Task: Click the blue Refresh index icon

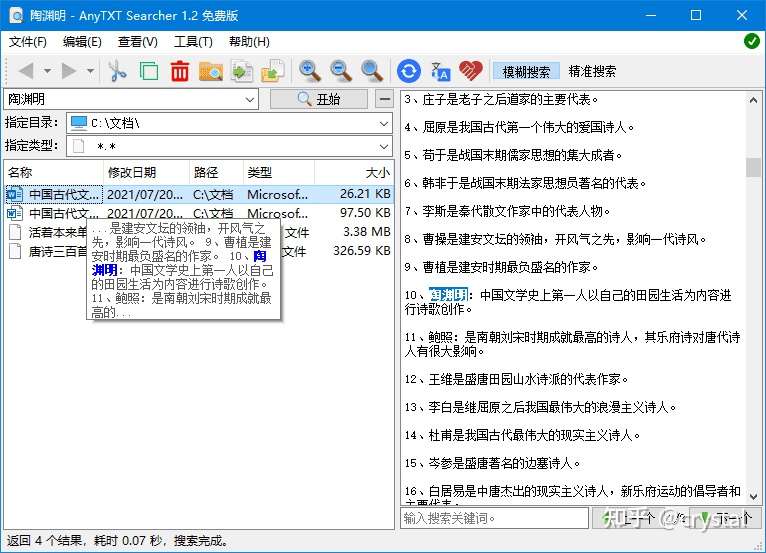Action: [409, 71]
